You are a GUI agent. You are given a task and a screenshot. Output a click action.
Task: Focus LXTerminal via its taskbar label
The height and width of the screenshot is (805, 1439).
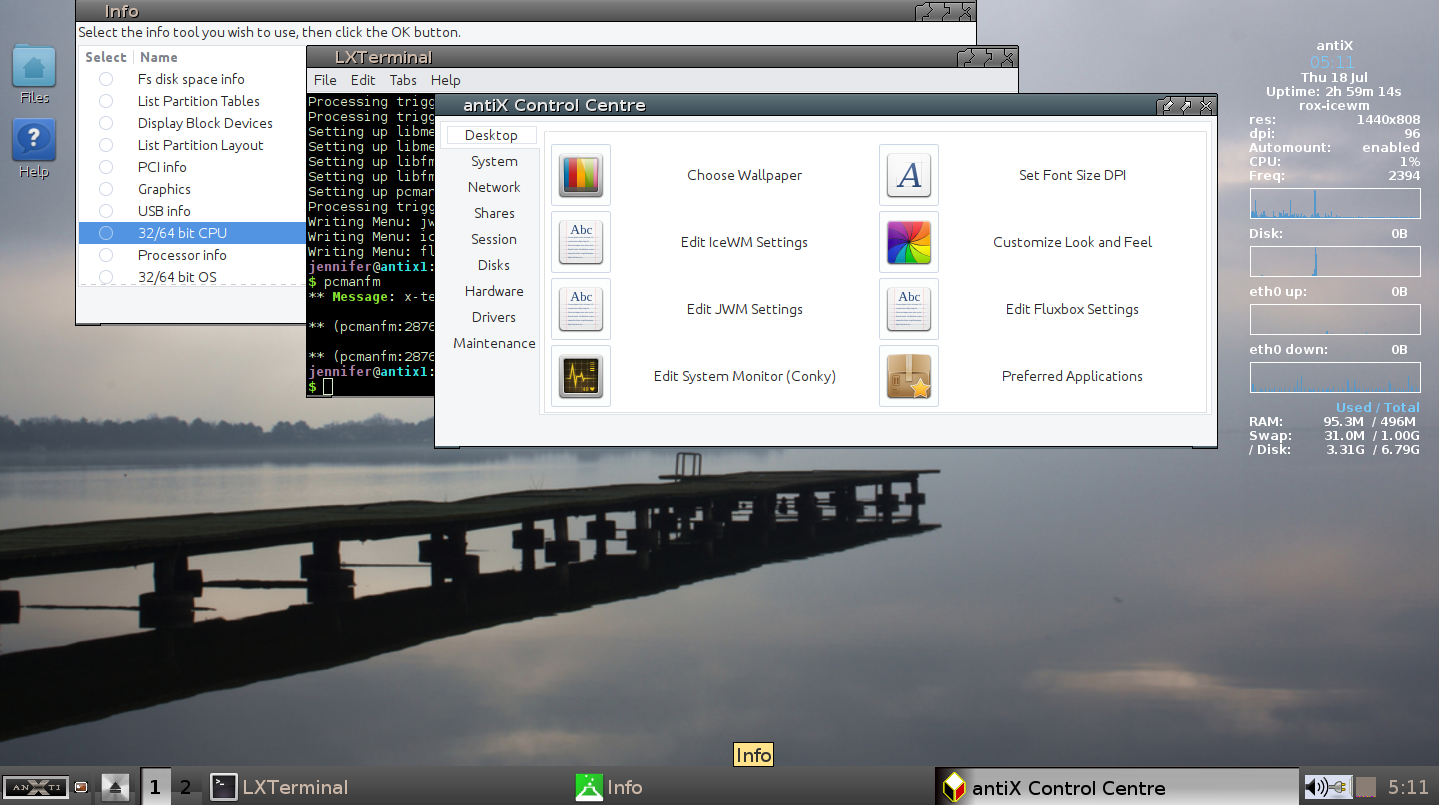tap(295, 788)
